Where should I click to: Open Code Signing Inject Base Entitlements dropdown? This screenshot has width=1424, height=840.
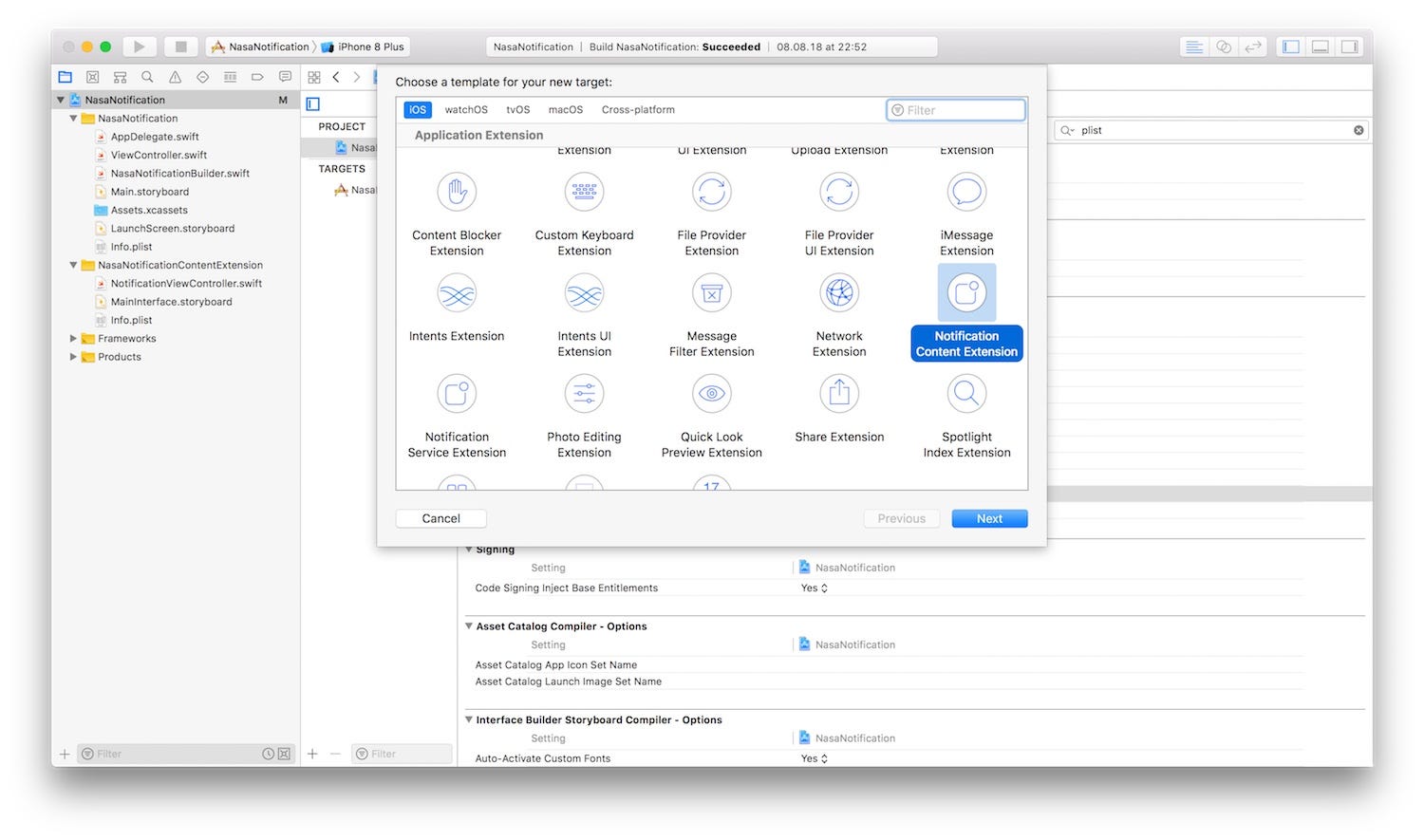(x=815, y=588)
